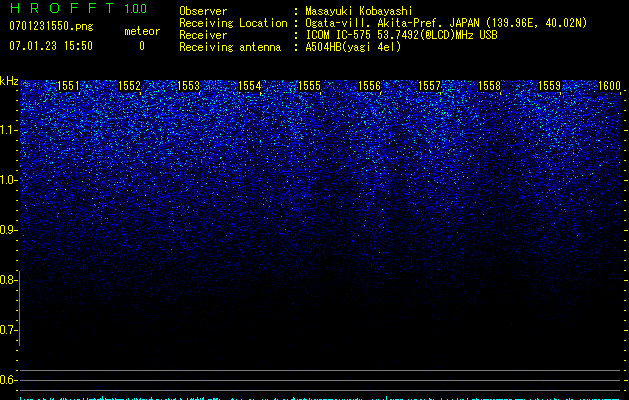Viewport: 629px width, 400px height.
Task: Click the timestamp 07.01.23 15:50
Action: pos(51,46)
